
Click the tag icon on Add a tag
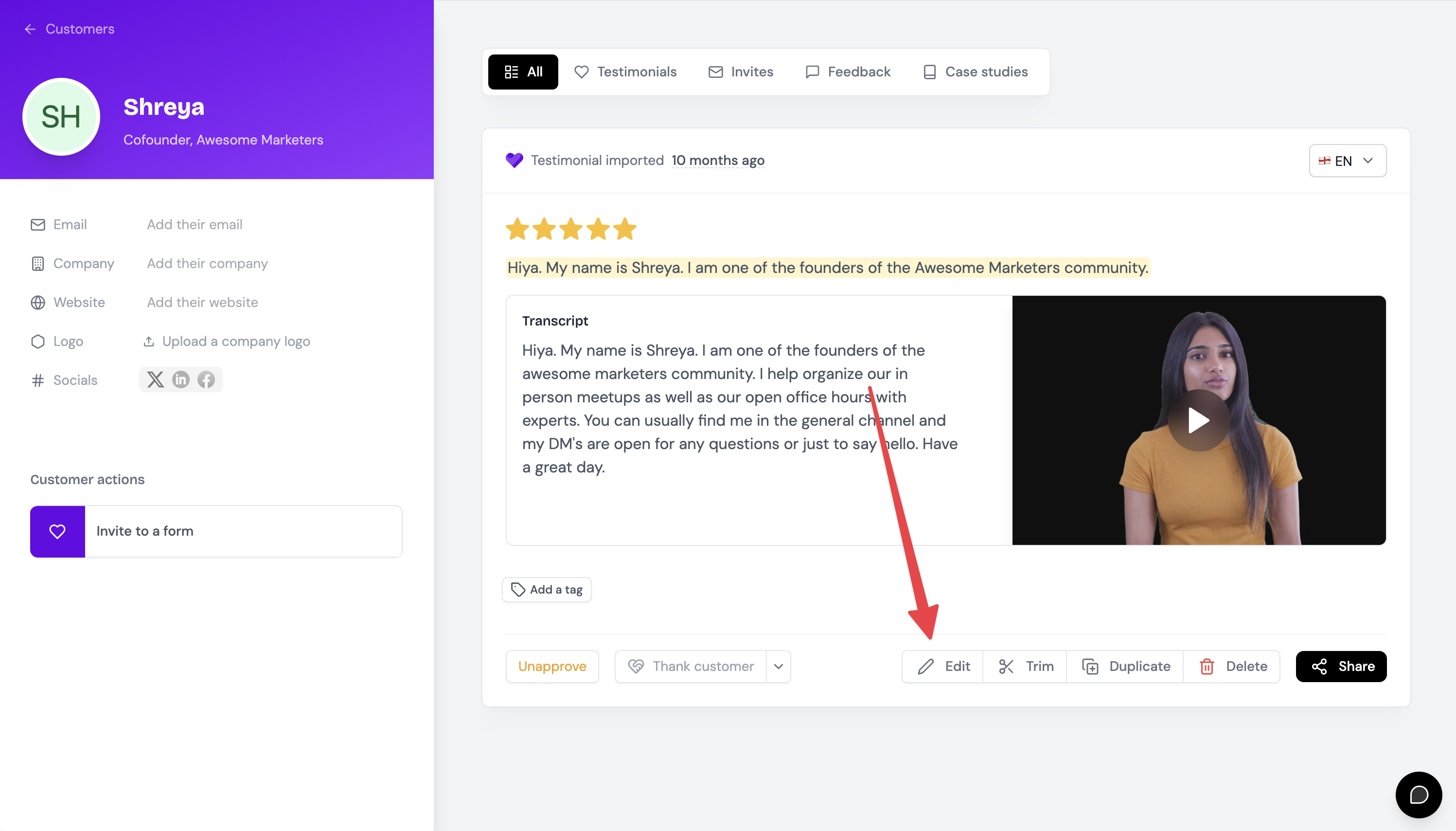coord(518,590)
